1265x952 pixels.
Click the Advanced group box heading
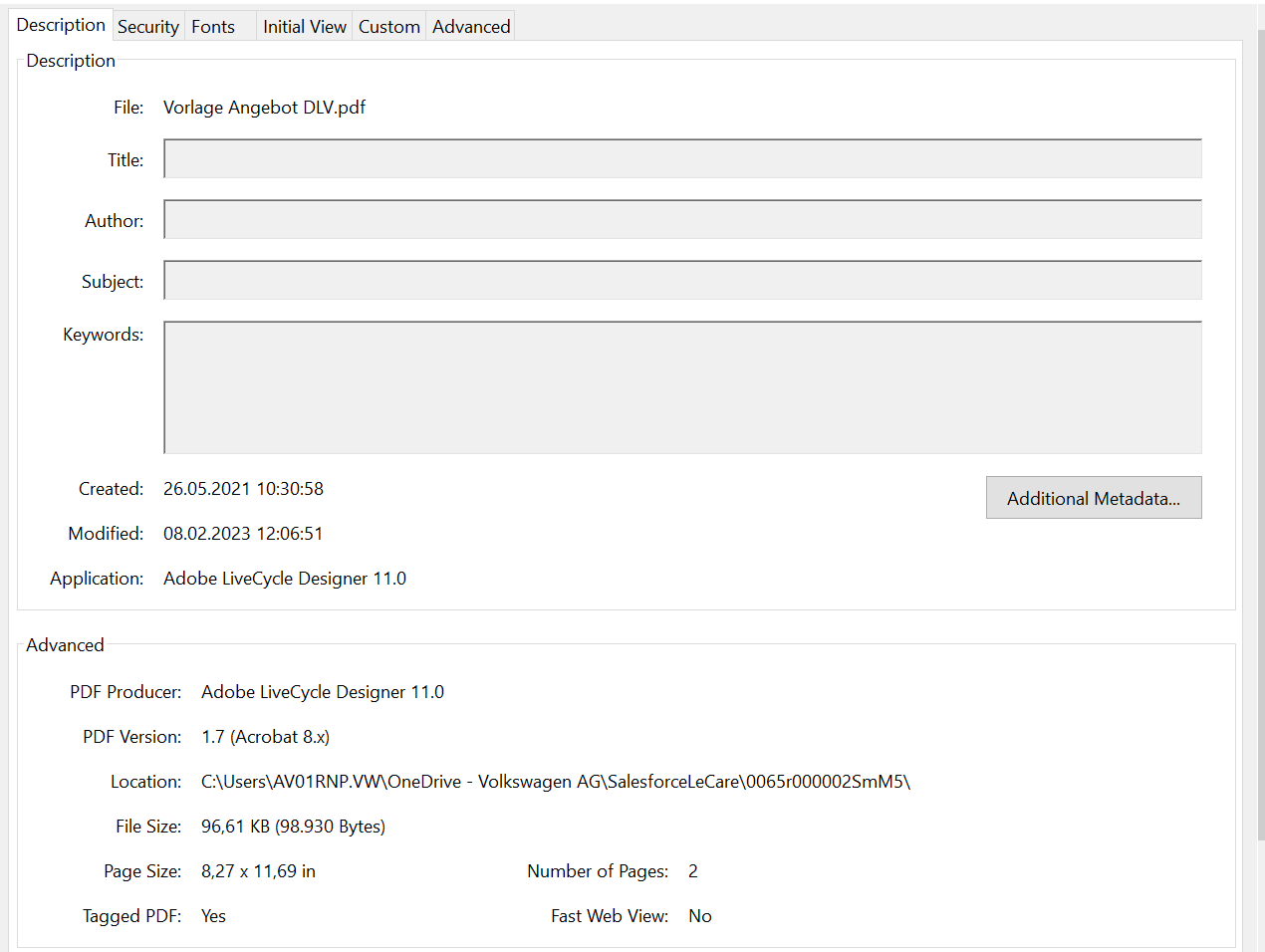65,645
